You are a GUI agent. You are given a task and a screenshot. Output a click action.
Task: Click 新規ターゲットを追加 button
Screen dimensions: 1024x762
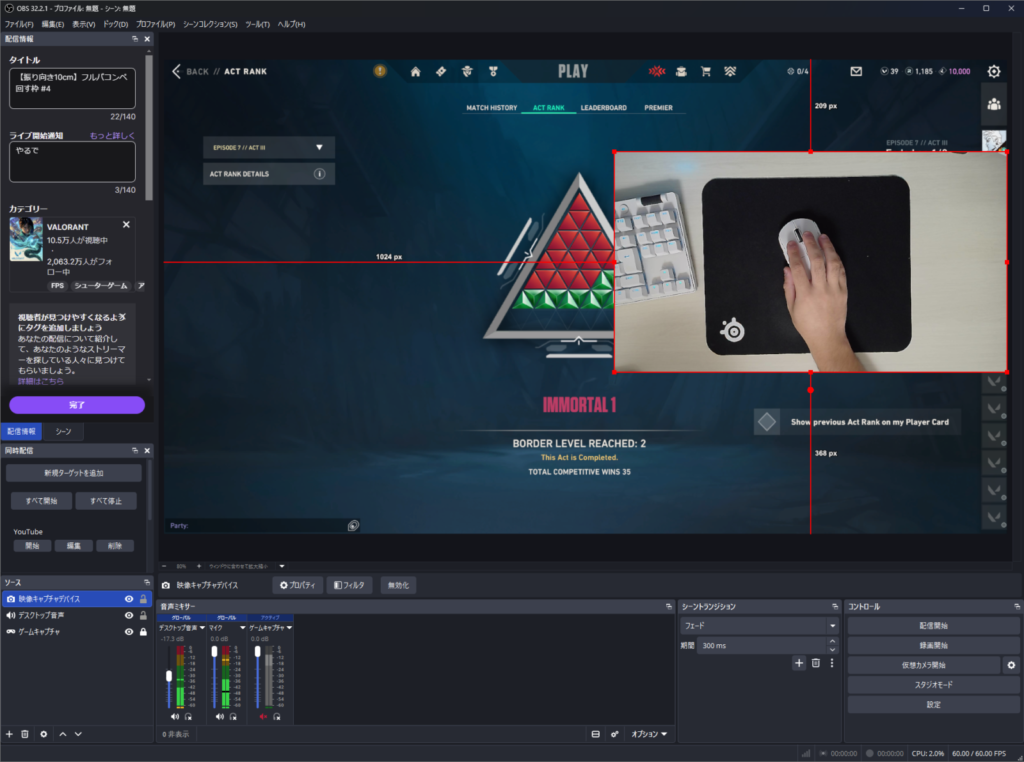pyautogui.click(x=74, y=473)
